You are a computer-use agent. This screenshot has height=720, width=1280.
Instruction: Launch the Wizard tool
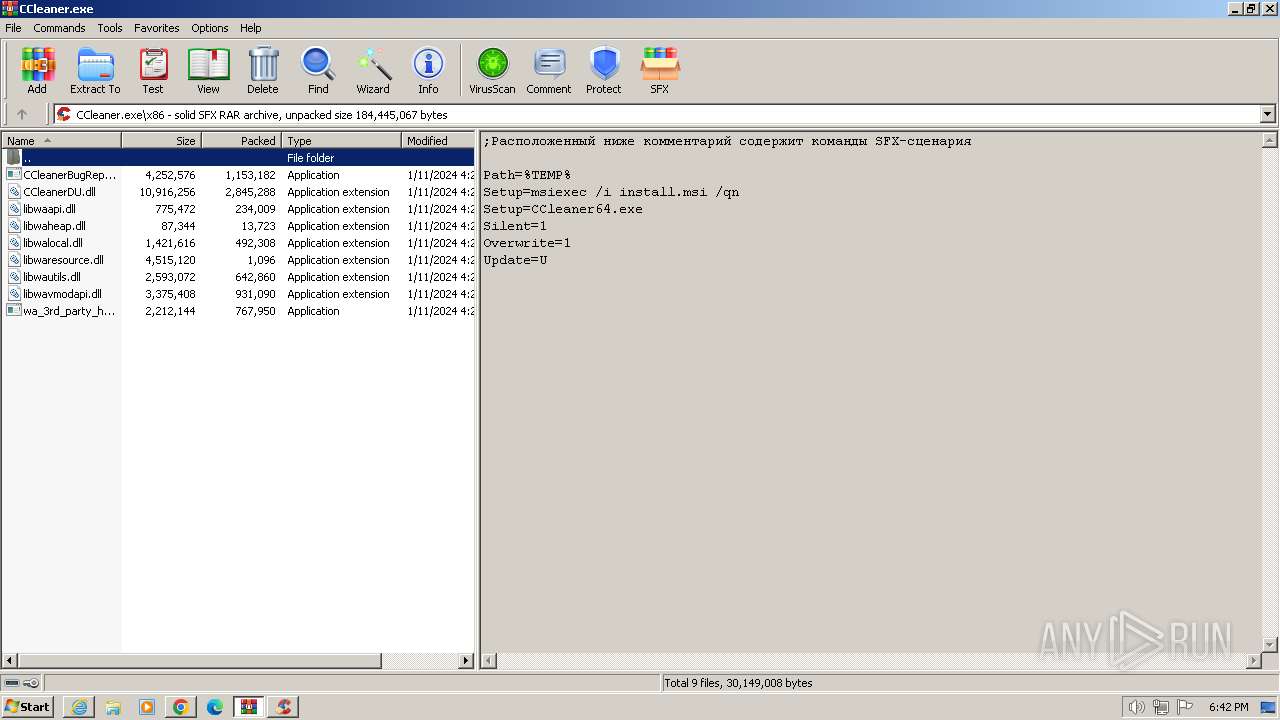click(x=373, y=70)
